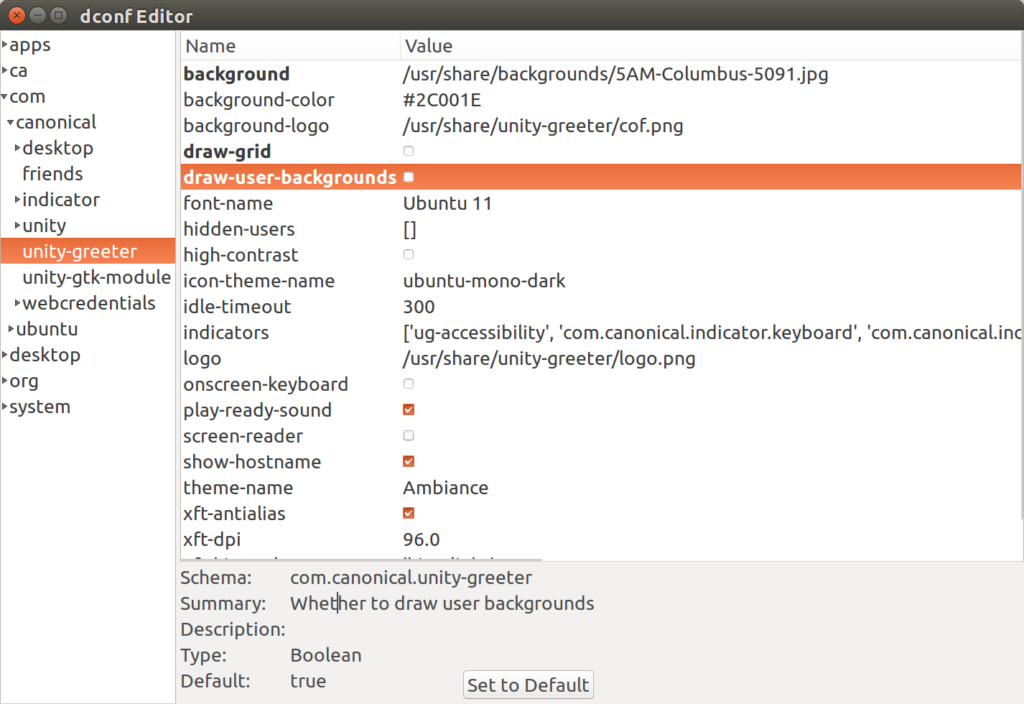Toggle the high-contrast checkbox
Image resolution: width=1024 pixels, height=704 pixels.
(x=409, y=255)
